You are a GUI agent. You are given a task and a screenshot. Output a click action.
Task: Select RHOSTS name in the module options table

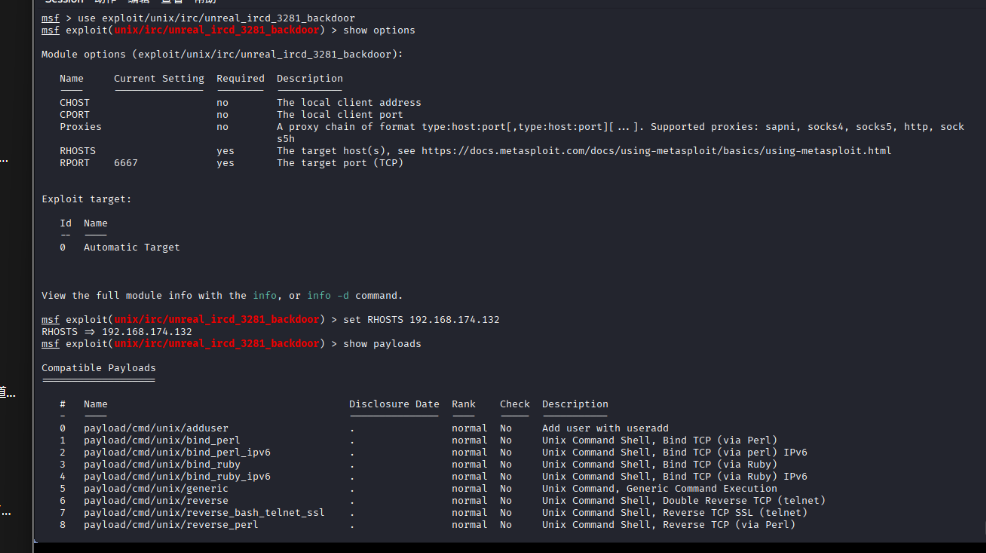pos(78,151)
